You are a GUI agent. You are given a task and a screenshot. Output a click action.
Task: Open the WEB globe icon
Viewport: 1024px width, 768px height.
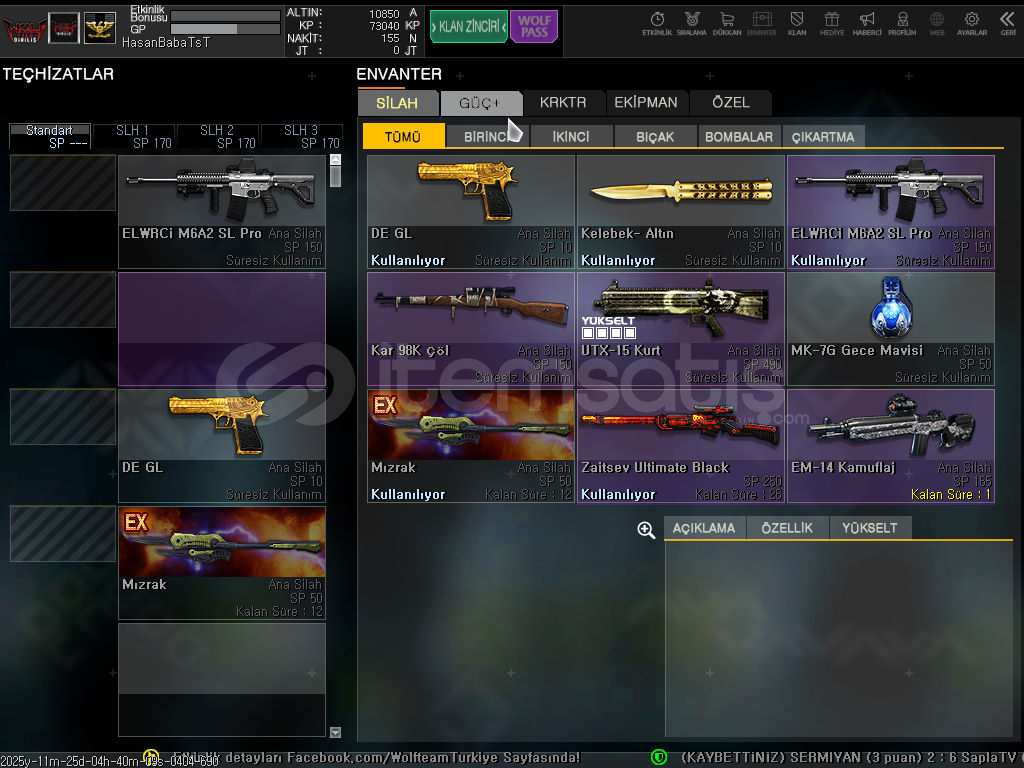pyautogui.click(x=937, y=24)
